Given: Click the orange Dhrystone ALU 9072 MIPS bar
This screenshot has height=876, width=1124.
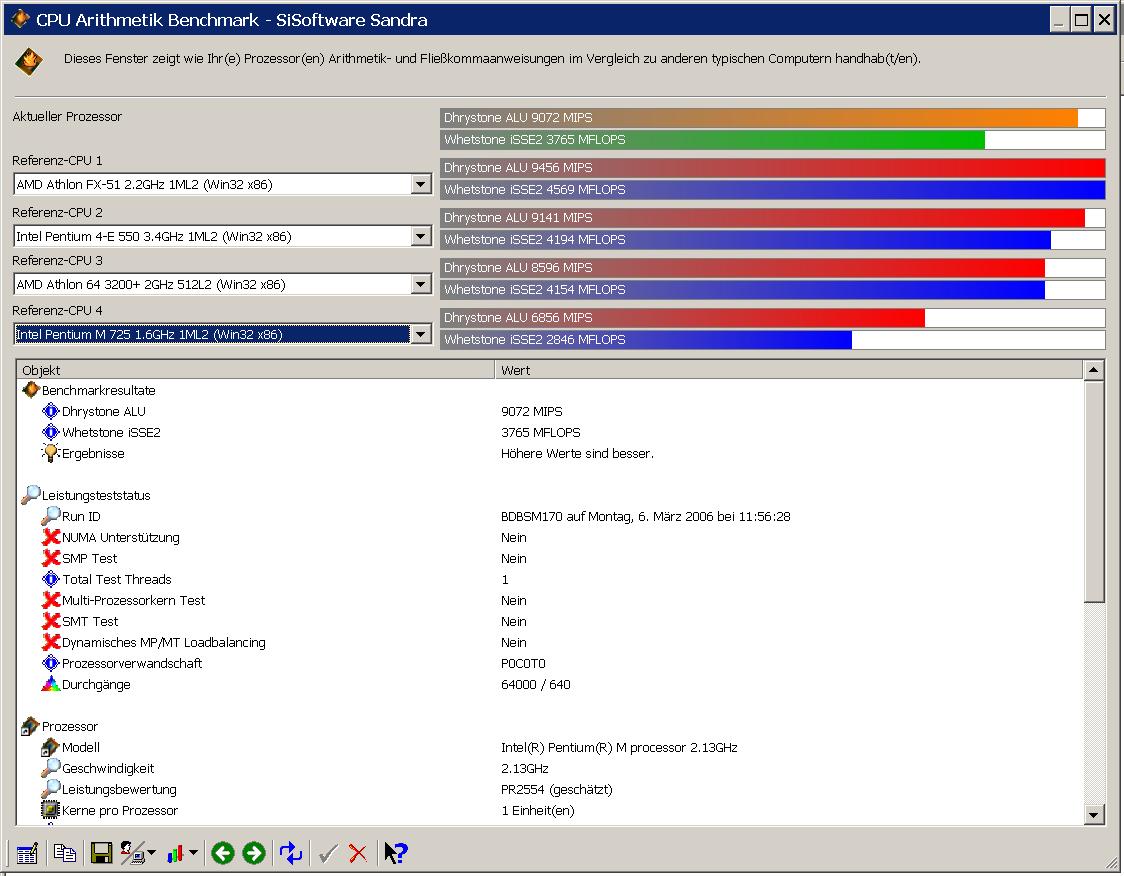Looking at the screenshot, I should pyautogui.click(x=773, y=118).
